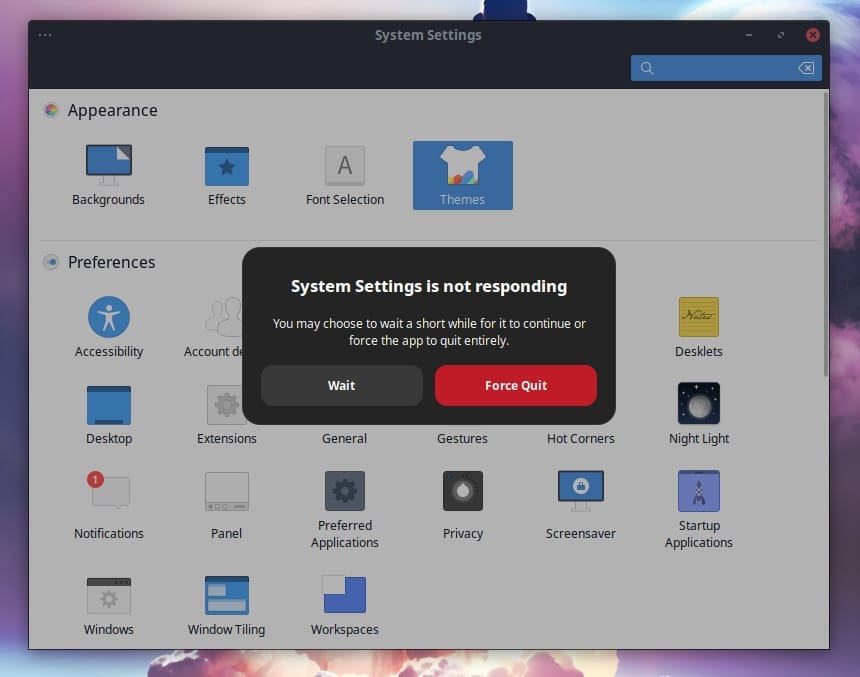The height and width of the screenshot is (677, 860).
Task: Clear the search box with the X icon
Action: point(806,67)
